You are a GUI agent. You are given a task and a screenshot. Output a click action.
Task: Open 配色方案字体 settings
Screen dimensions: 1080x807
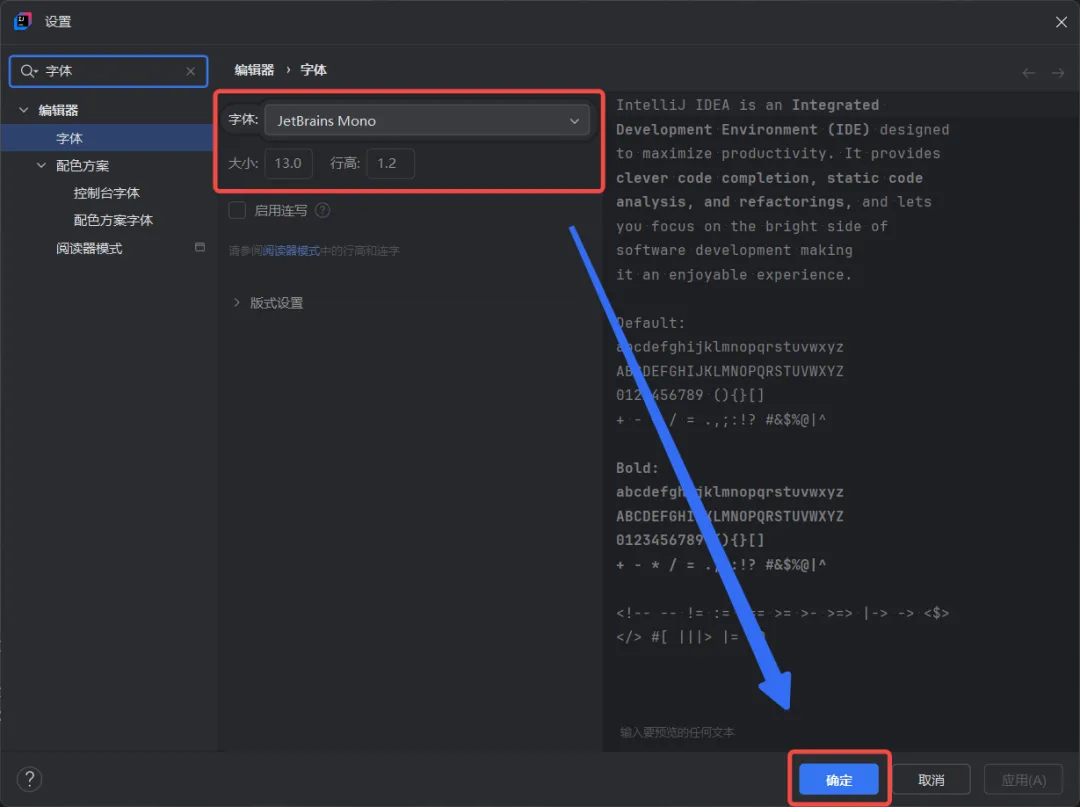(x=114, y=220)
